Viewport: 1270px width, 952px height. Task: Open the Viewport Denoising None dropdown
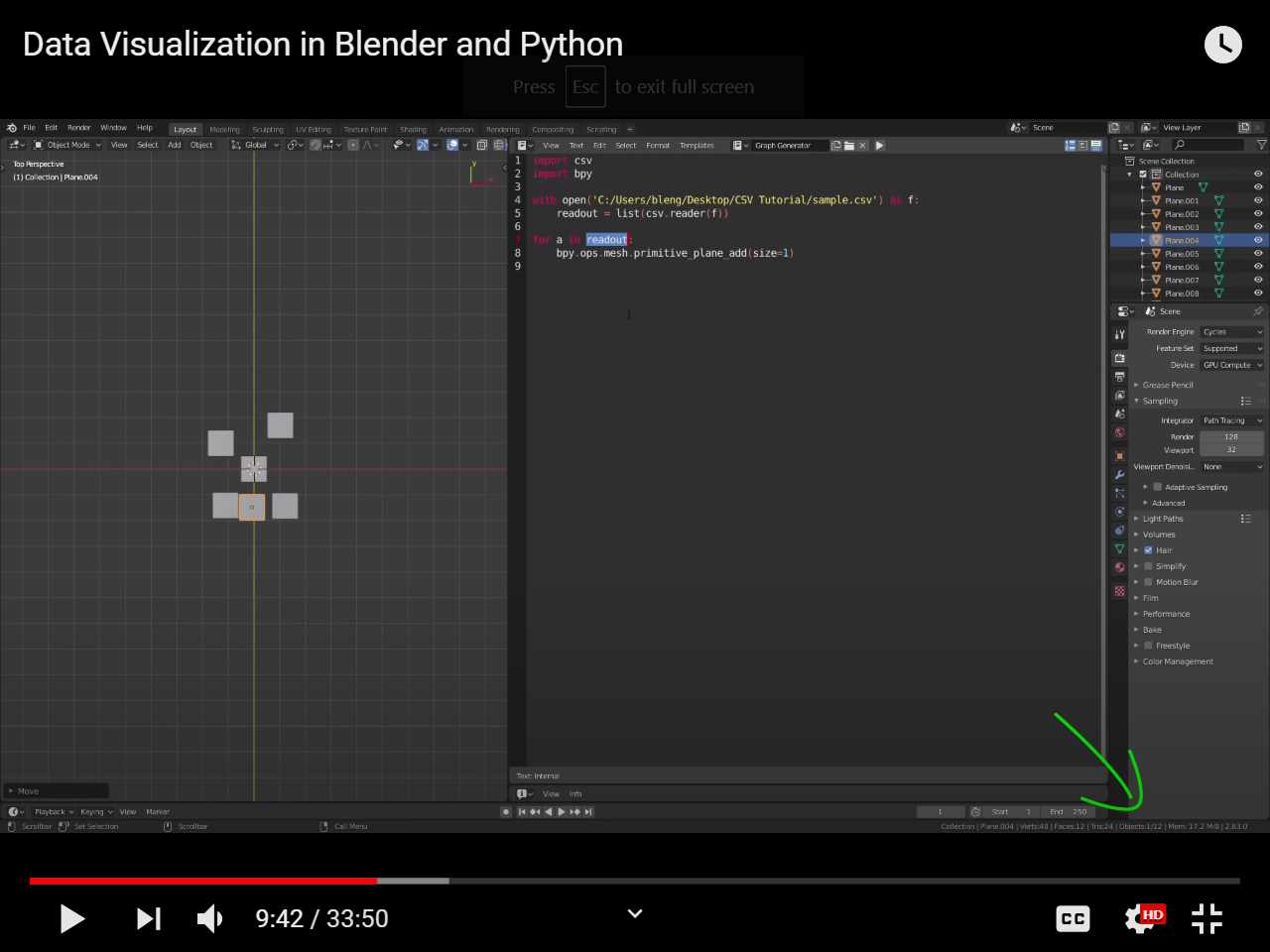pos(1232,467)
